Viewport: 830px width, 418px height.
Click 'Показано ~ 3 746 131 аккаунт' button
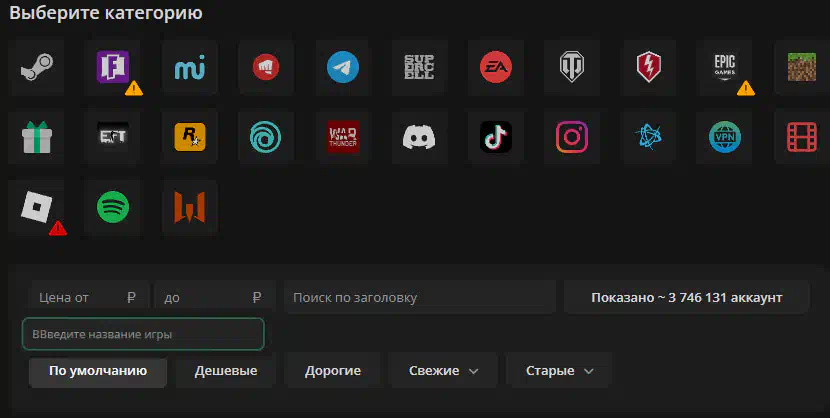(687, 297)
